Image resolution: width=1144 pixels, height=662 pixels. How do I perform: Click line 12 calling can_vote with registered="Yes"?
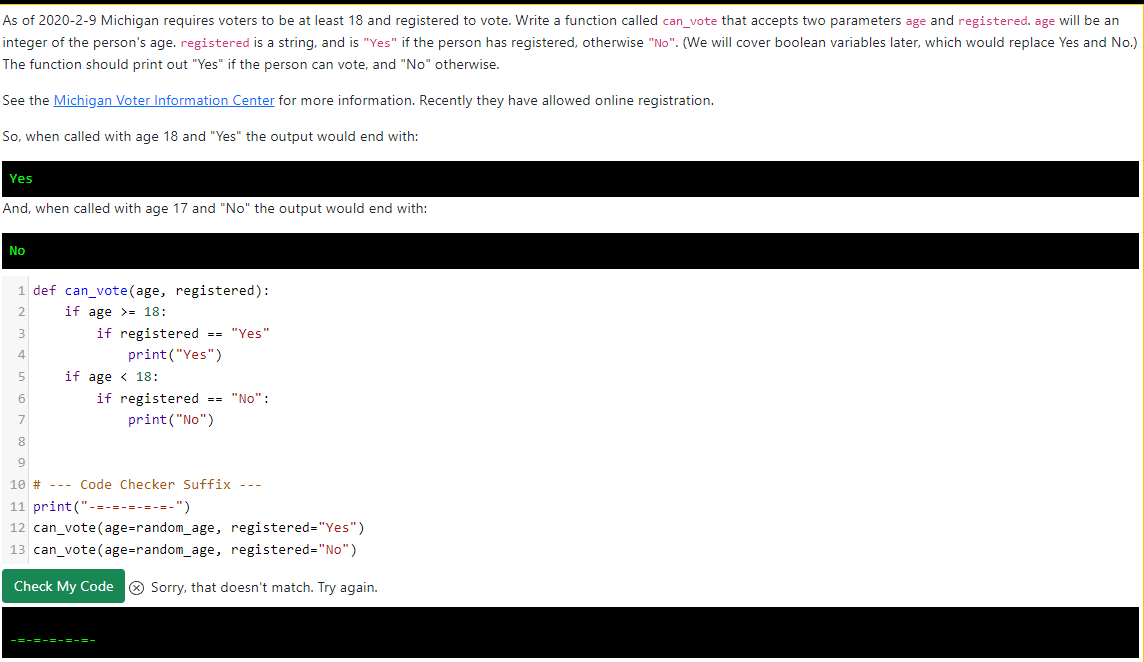click(x=195, y=527)
